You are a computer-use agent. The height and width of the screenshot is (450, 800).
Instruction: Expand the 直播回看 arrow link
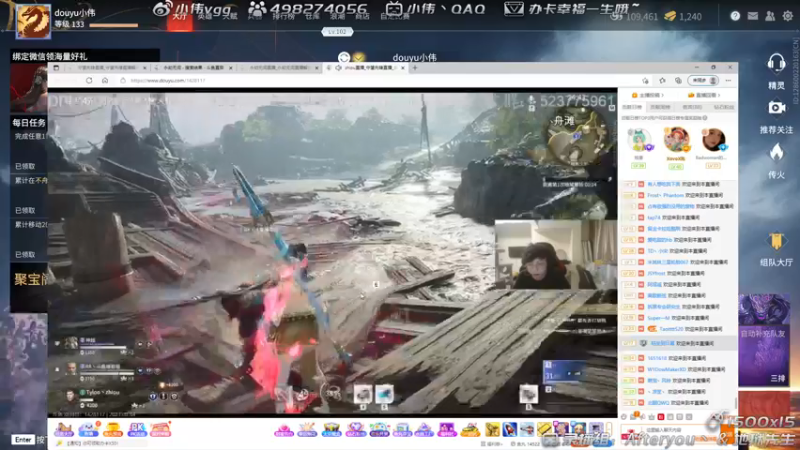(x=704, y=95)
